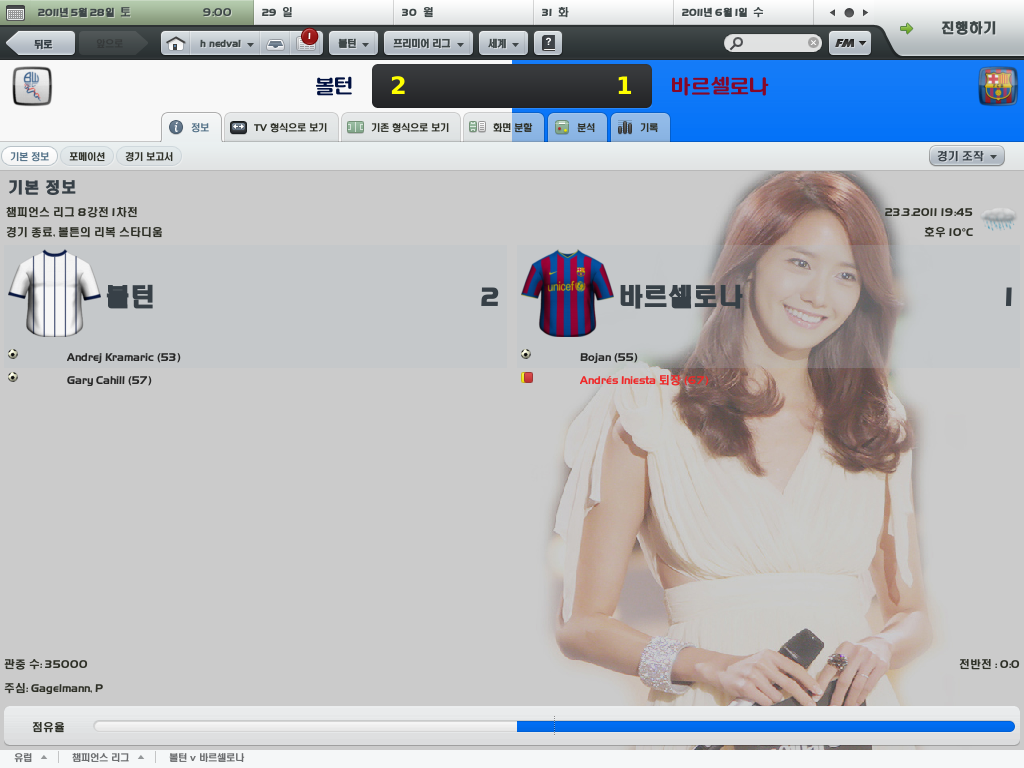Open the 볼턴 dropdown menu in toolbar
The image size is (1024, 768).
click(354, 44)
